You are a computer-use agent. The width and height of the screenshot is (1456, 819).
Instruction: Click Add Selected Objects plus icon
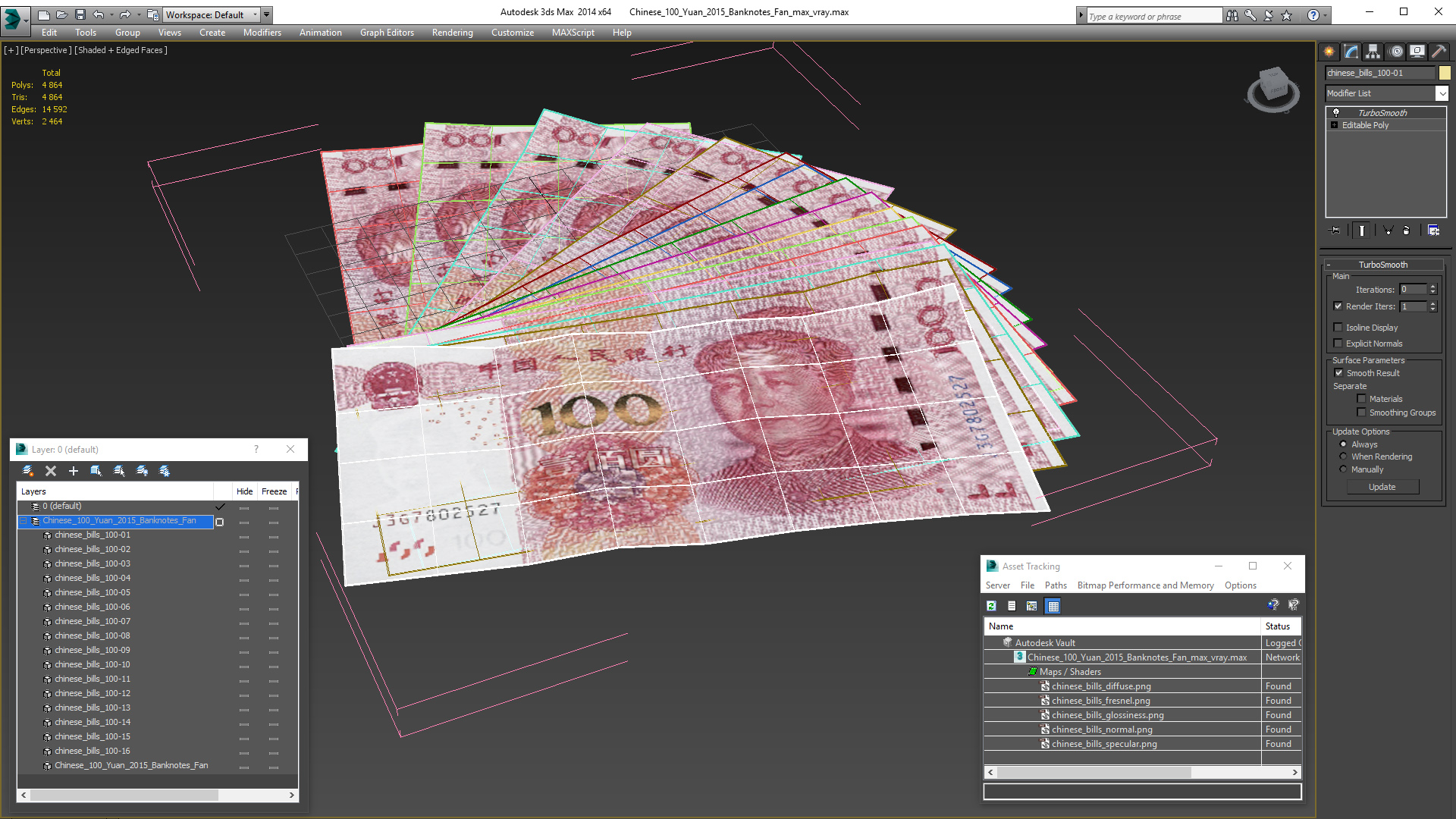coord(74,471)
